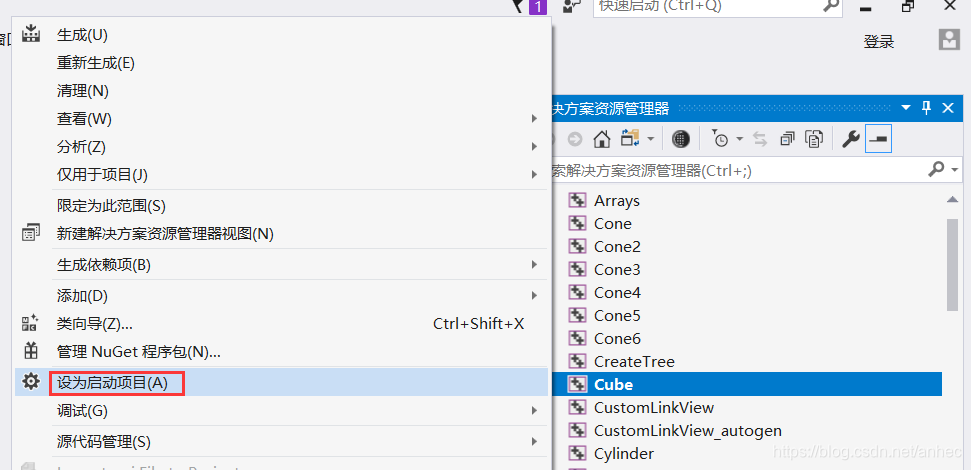Click the Solution Explorer search magnifier icon
The image size is (971, 470).
coord(936,168)
